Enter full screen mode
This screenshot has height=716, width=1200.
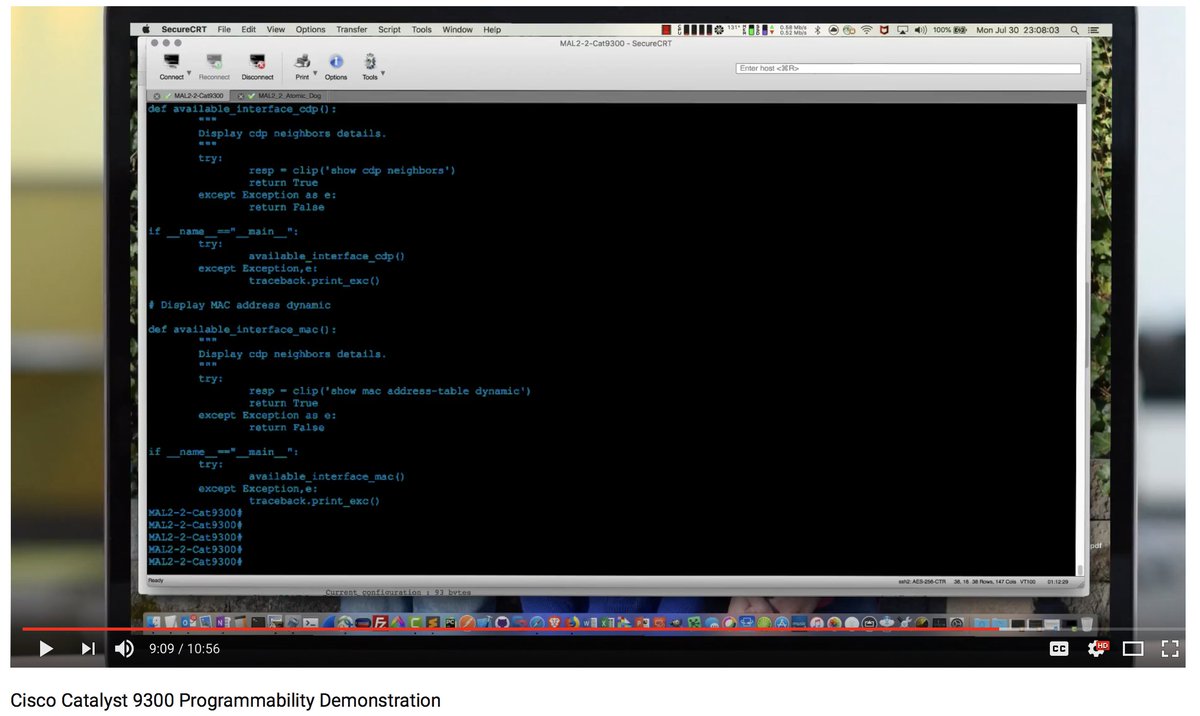click(1170, 649)
